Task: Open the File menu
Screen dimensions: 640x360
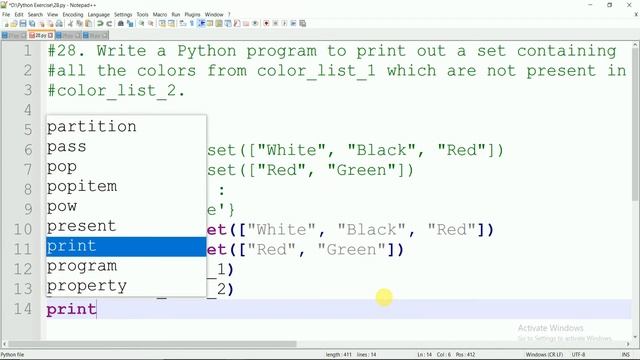Action: (x=6, y=14)
